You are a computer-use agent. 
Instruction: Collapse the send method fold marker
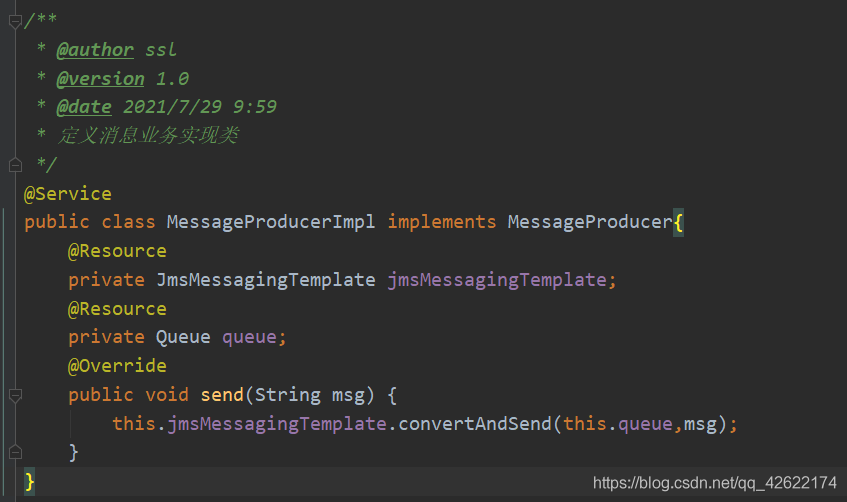tap(14, 394)
